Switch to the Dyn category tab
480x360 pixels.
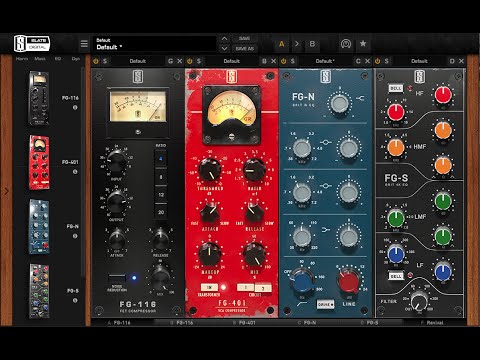click(x=76, y=59)
